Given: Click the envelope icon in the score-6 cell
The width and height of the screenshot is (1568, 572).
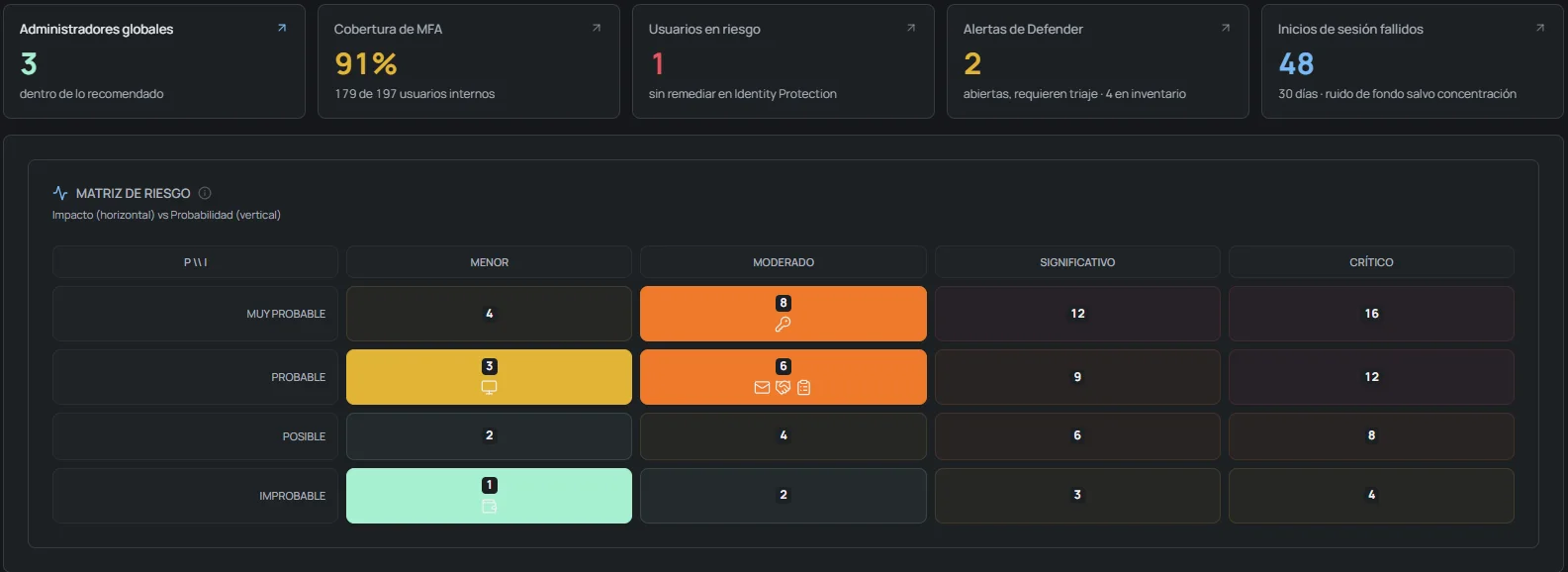Looking at the screenshot, I should click(762, 388).
